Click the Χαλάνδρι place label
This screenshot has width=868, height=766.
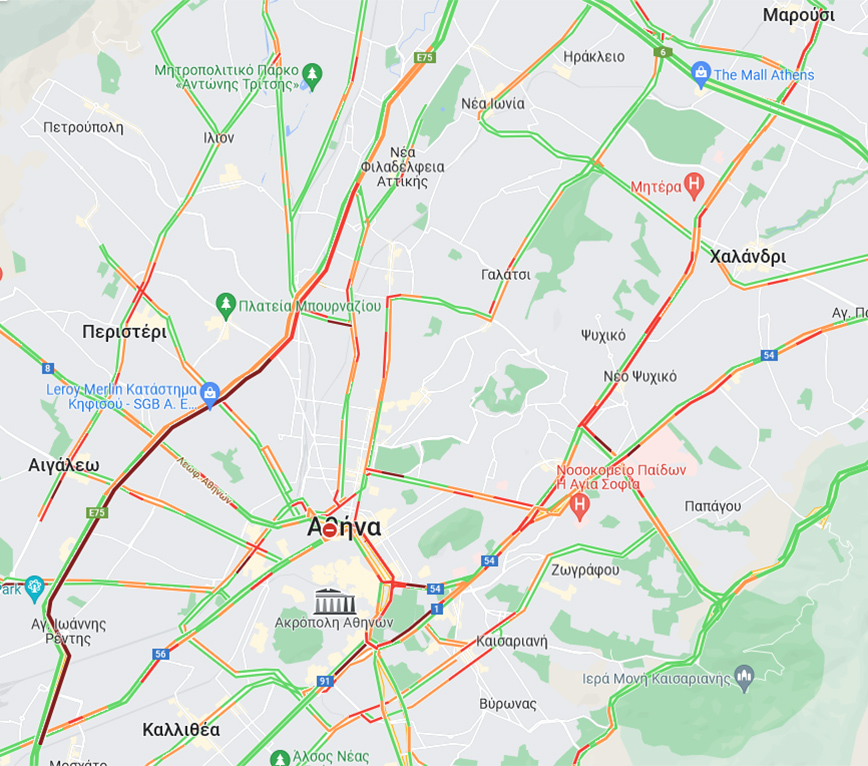[747, 257]
